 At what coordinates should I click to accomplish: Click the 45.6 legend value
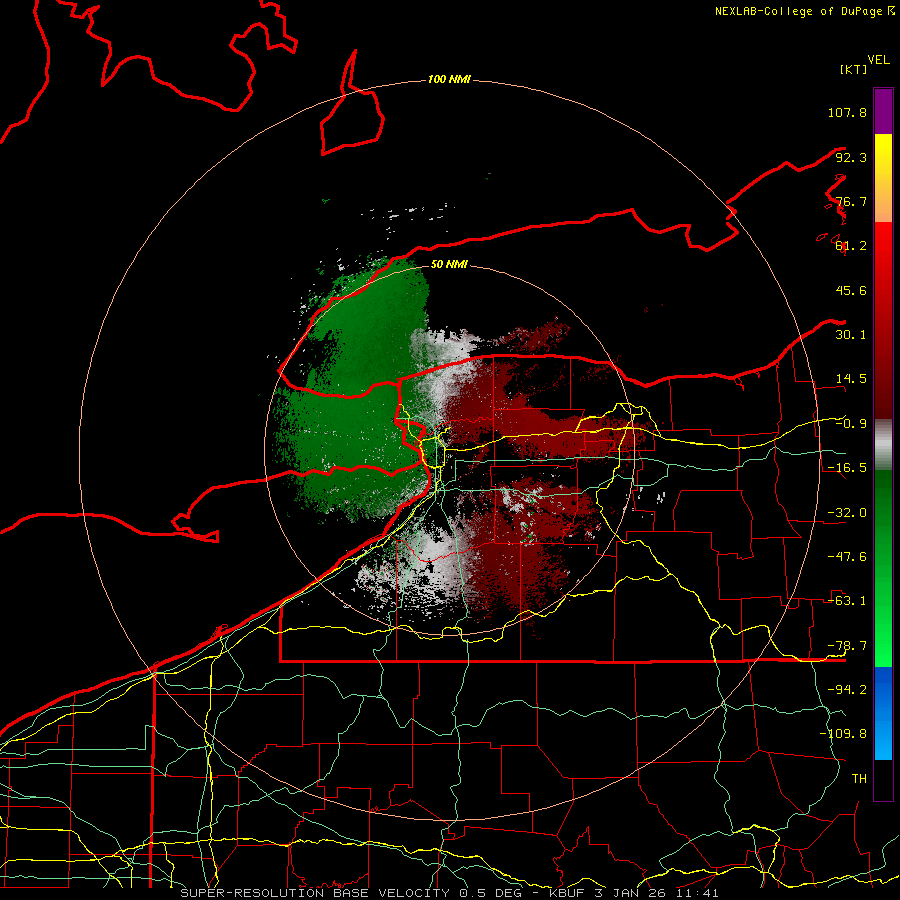click(851, 290)
